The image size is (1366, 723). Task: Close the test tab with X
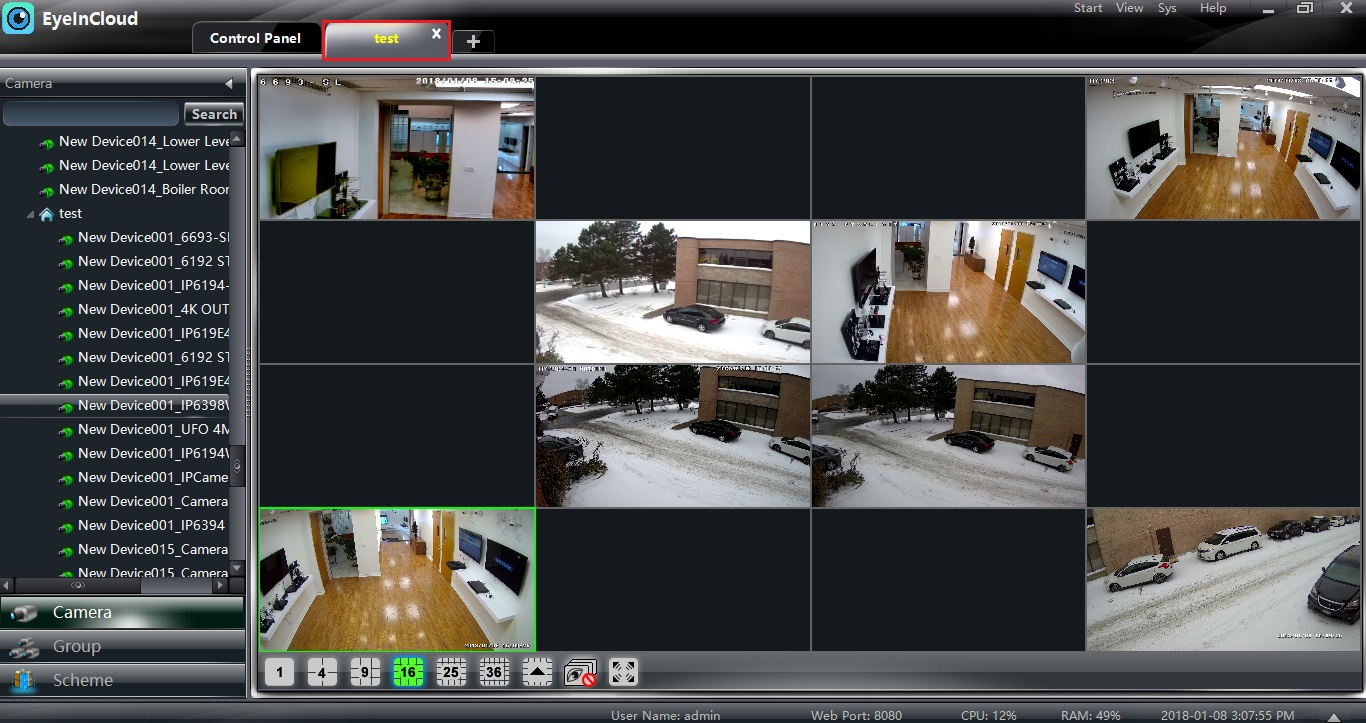pyautogui.click(x=436, y=33)
